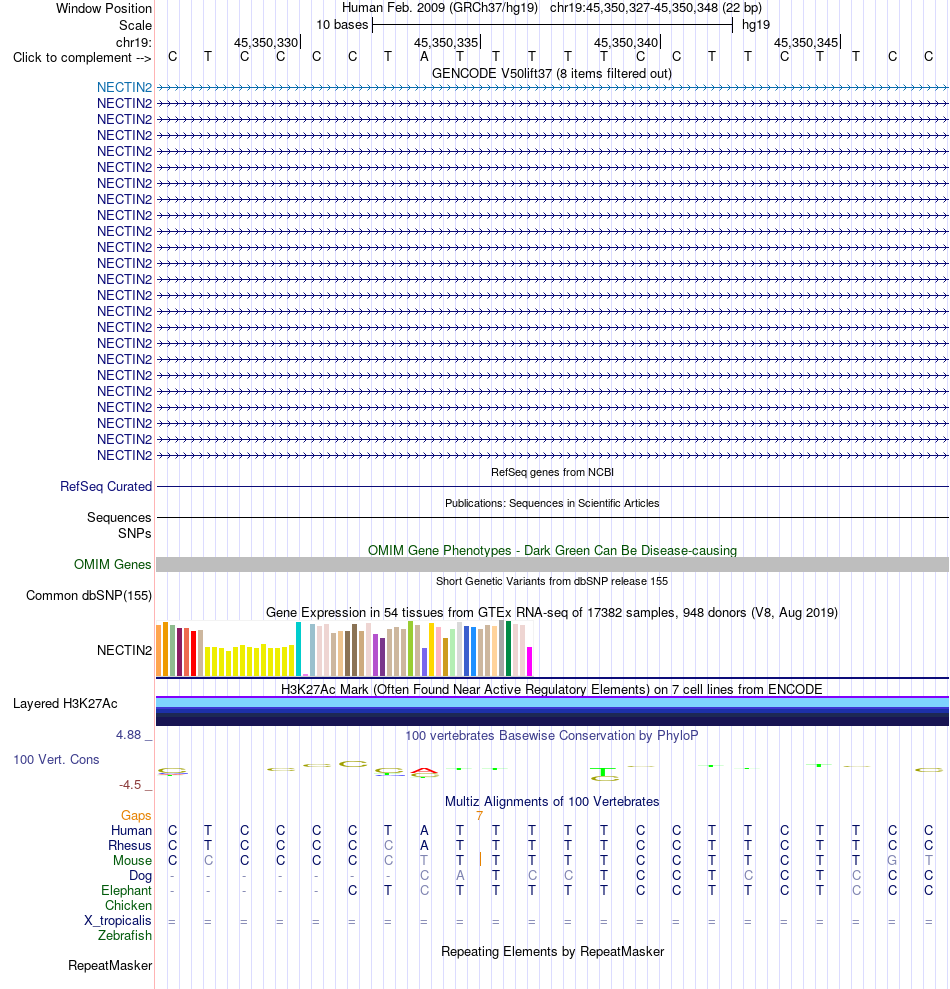This screenshot has width=950, height=989.
Task: Click the 45,350,345 position marker
Action: coord(806,42)
